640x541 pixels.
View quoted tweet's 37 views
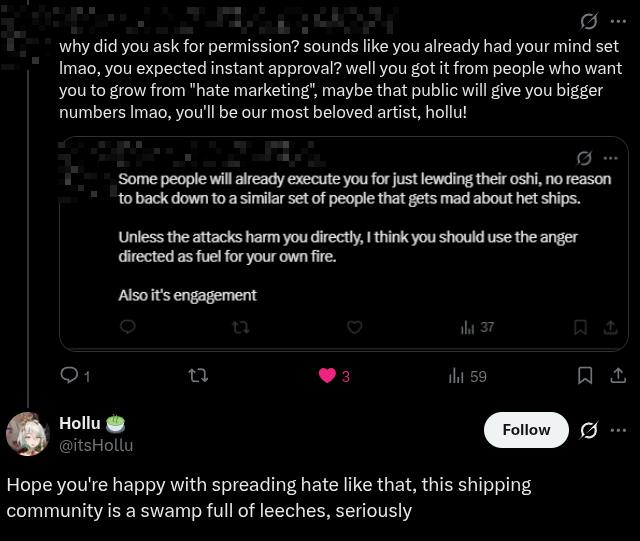tap(468, 327)
